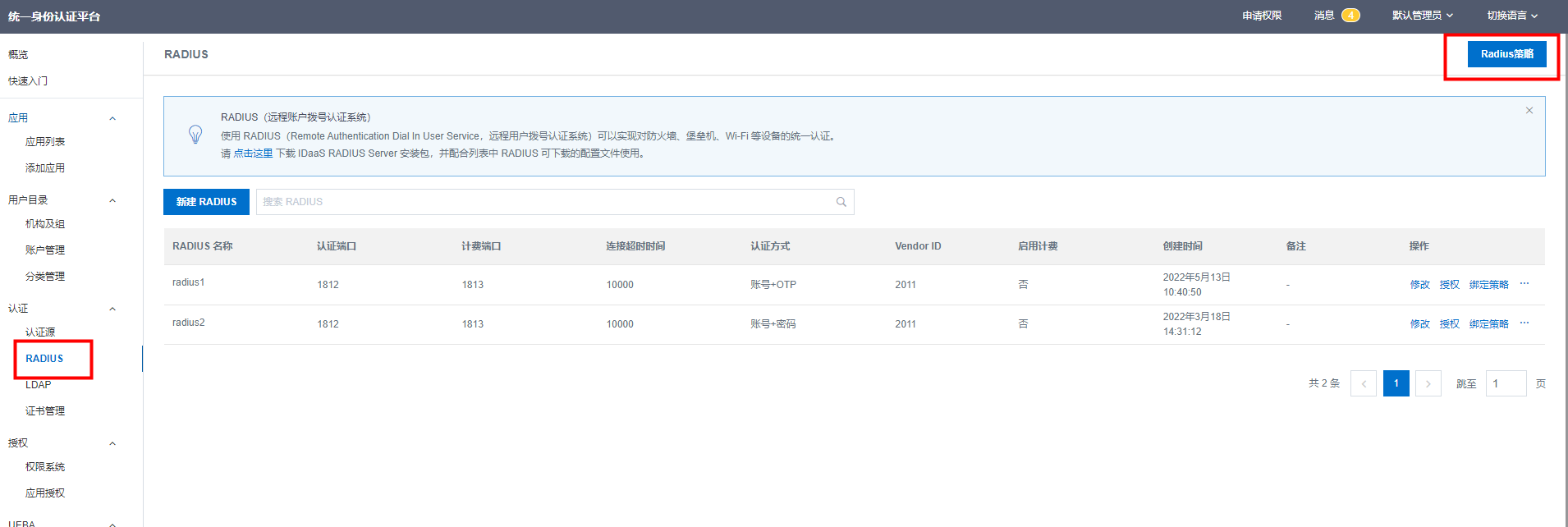
Task: Open more actions for radius1
Action: pyautogui.click(x=1524, y=284)
